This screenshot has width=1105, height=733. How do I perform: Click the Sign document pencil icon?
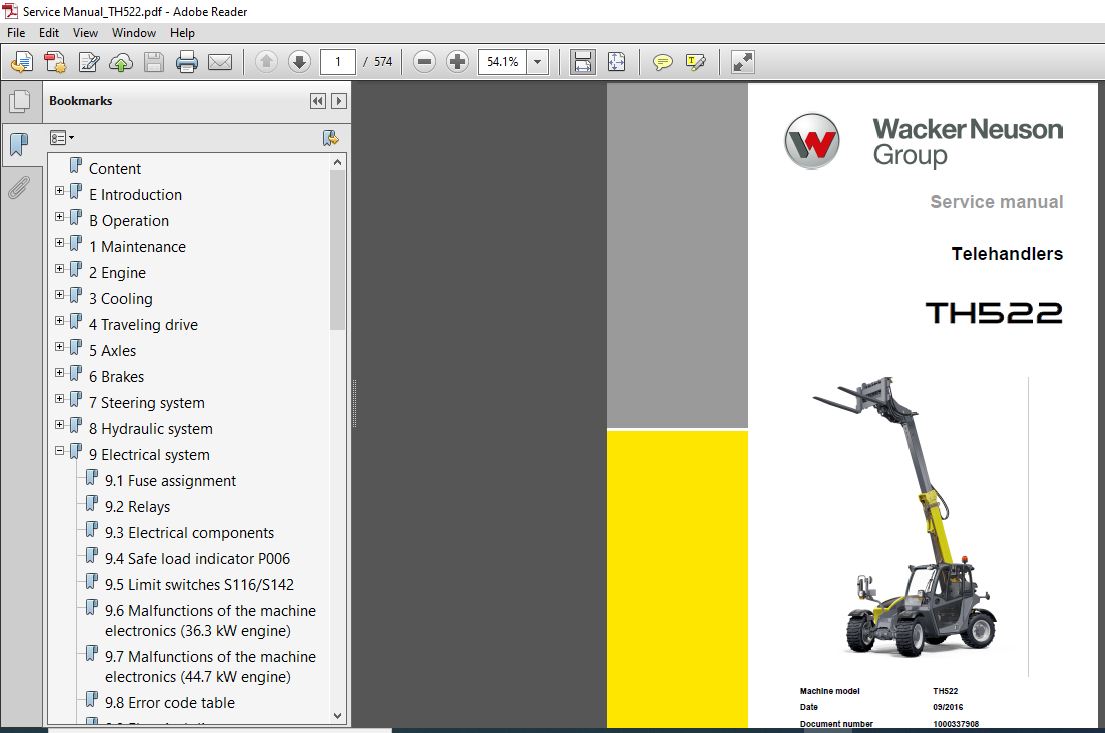tap(89, 62)
